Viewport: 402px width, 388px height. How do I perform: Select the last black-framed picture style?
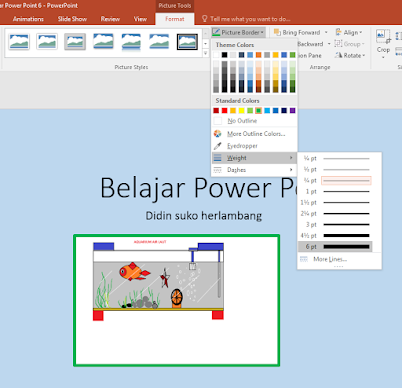tap(187, 42)
